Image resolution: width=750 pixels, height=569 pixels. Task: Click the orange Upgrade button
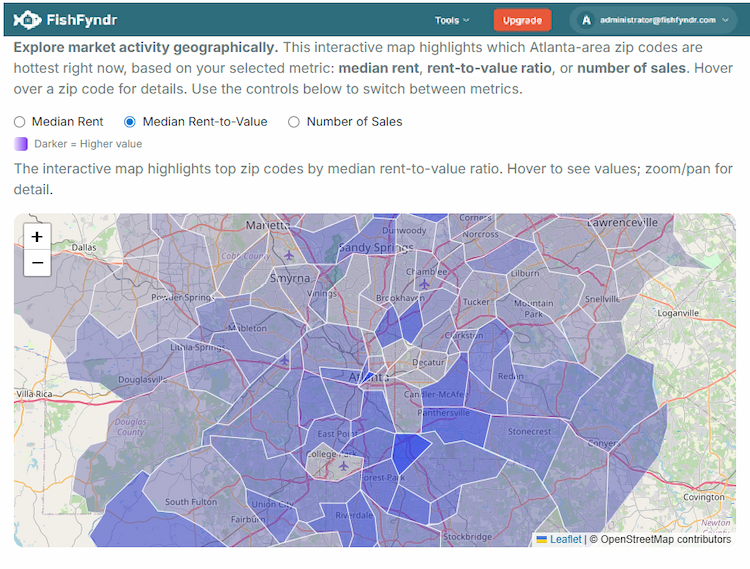(522, 20)
